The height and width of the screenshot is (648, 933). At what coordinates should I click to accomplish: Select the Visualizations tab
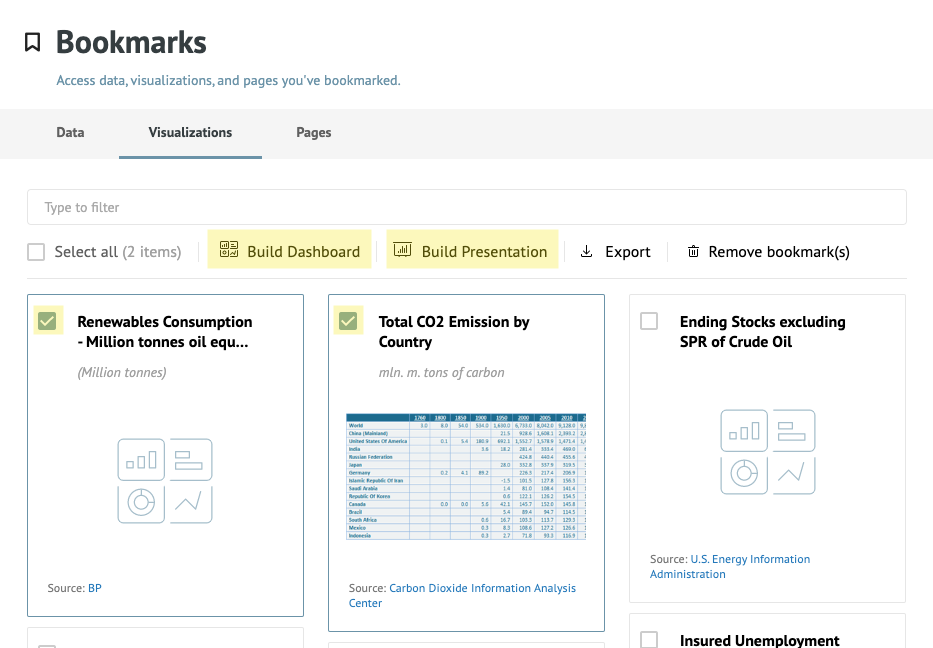(x=190, y=132)
